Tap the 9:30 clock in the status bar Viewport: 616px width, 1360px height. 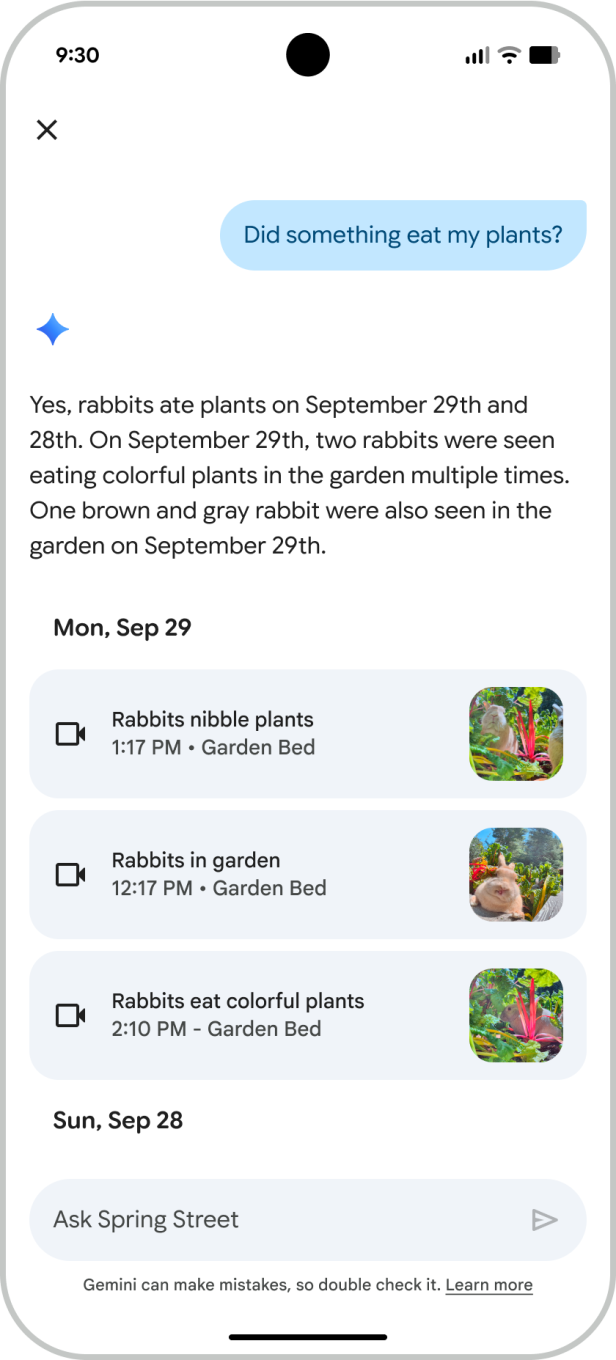point(80,55)
